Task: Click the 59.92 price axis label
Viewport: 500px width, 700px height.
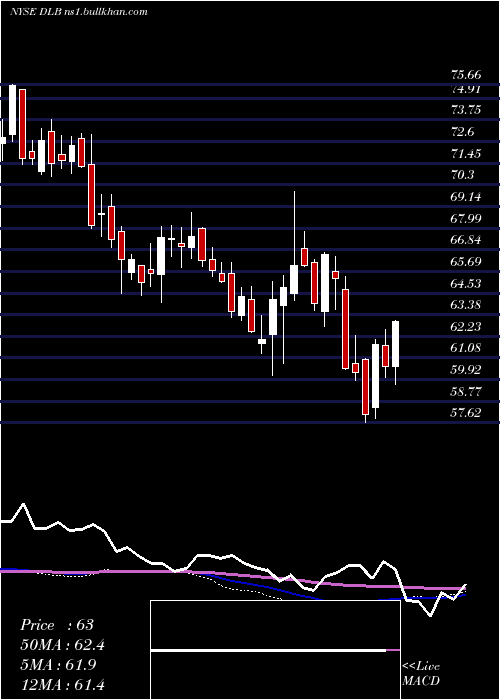Action: pyautogui.click(x=466, y=370)
